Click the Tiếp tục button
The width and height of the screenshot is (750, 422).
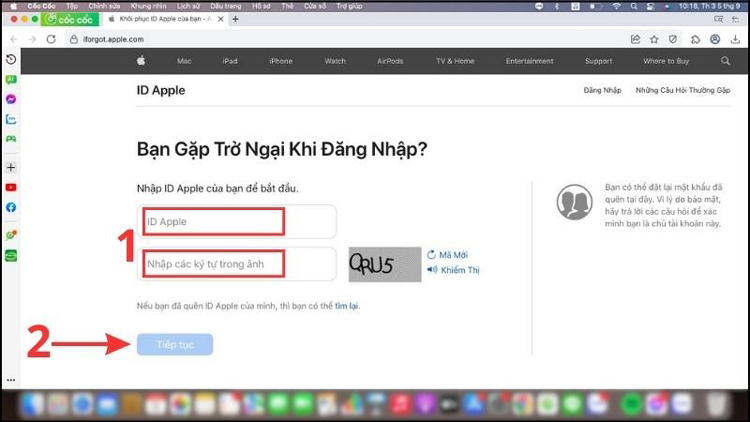[175, 344]
